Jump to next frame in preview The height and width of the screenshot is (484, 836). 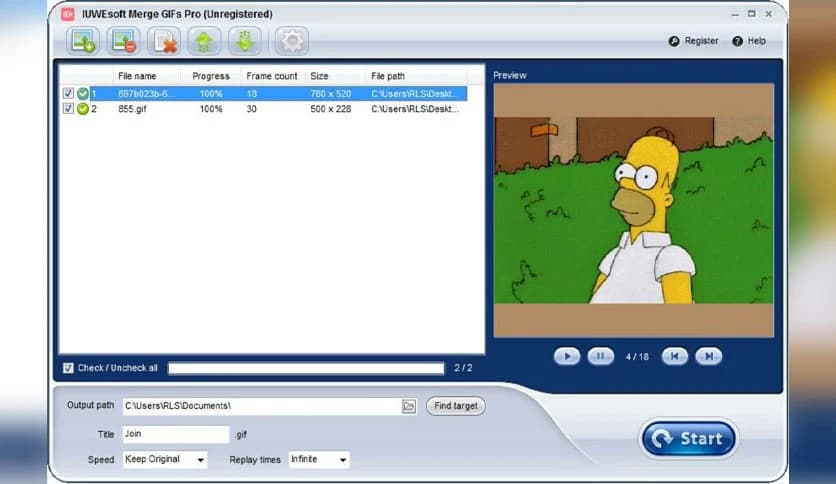pyautogui.click(x=709, y=356)
